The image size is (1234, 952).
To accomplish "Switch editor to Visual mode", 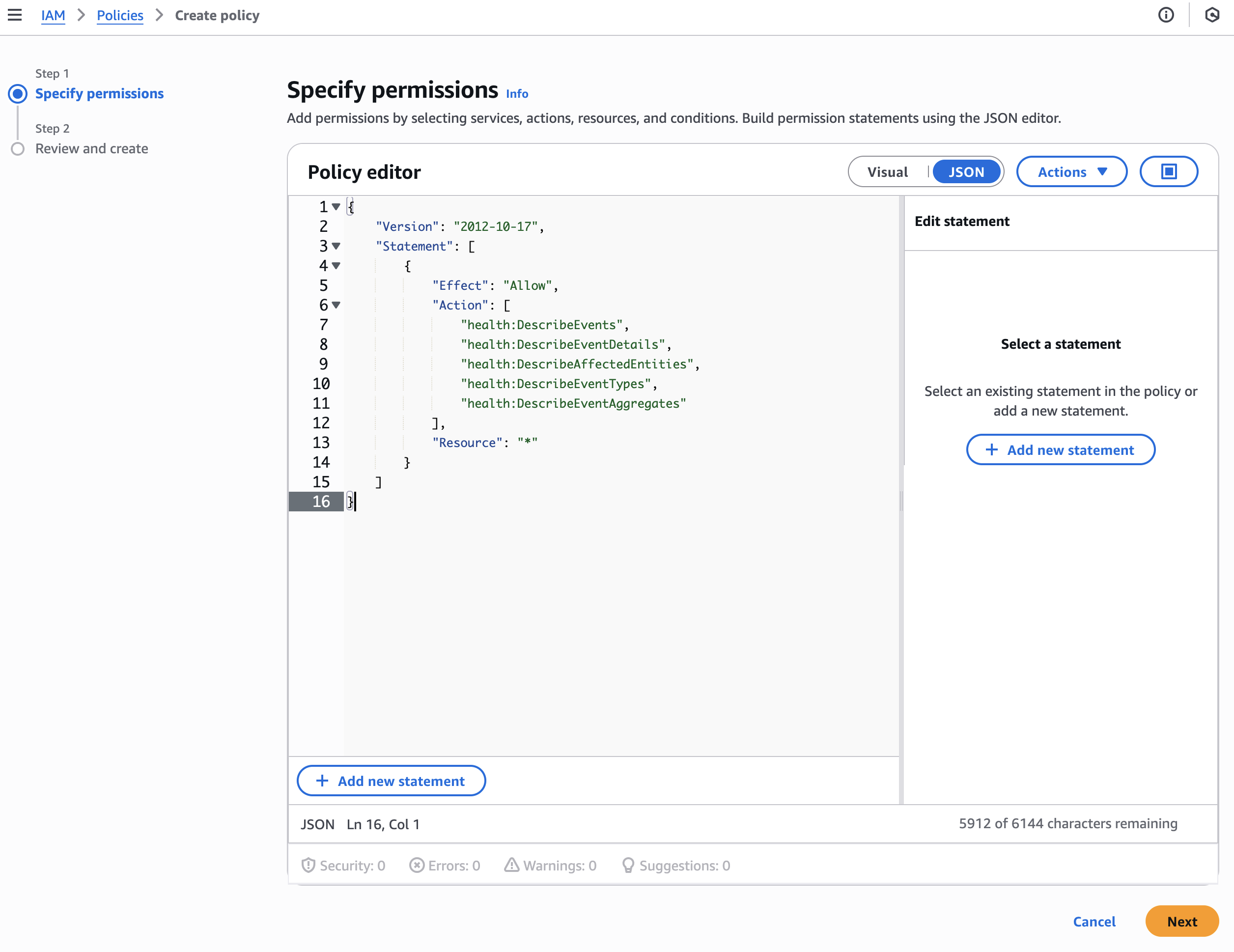I will pos(887,172).
